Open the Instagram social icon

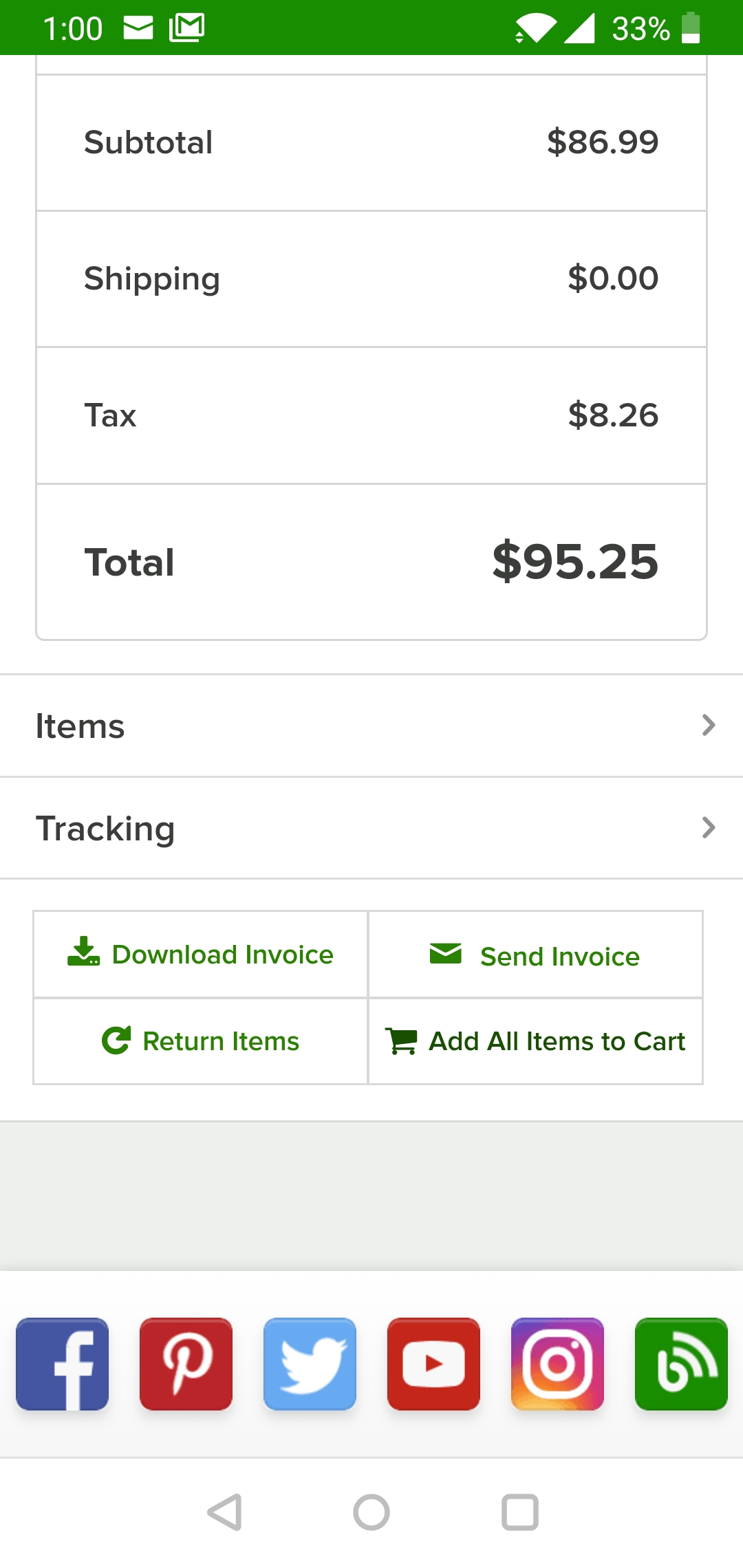[x=557, y=1364]
